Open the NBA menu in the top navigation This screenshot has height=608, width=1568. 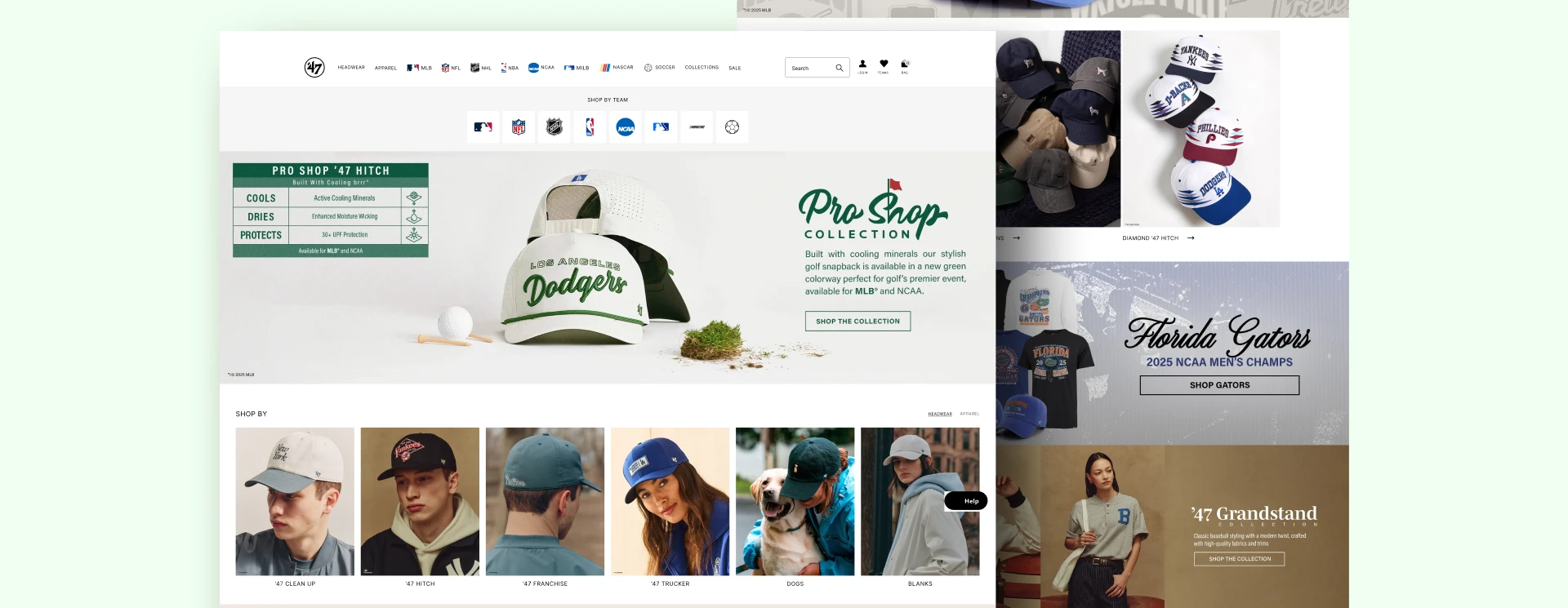[510, 68]
